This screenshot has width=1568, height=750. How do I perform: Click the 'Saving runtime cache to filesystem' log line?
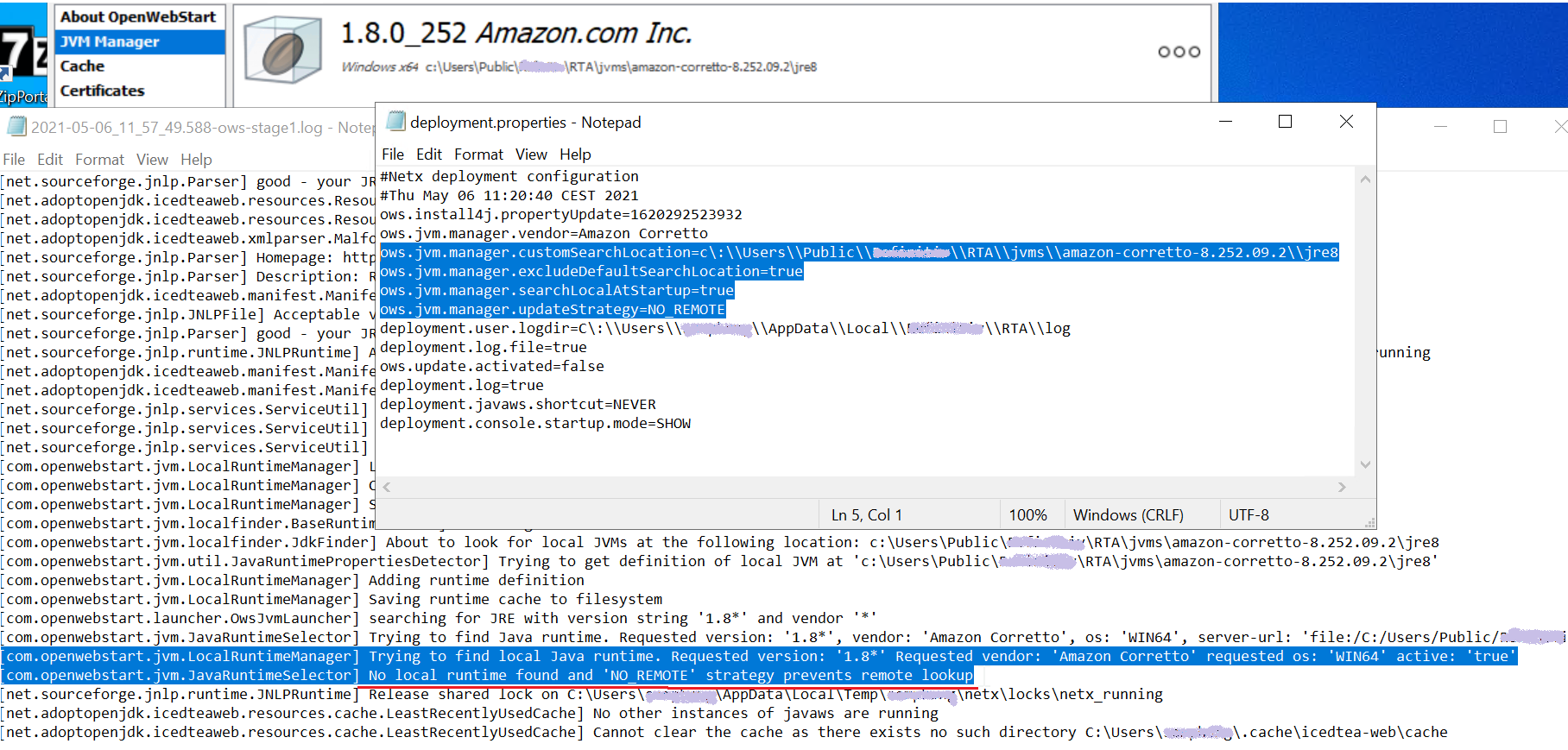click(332, 599)
